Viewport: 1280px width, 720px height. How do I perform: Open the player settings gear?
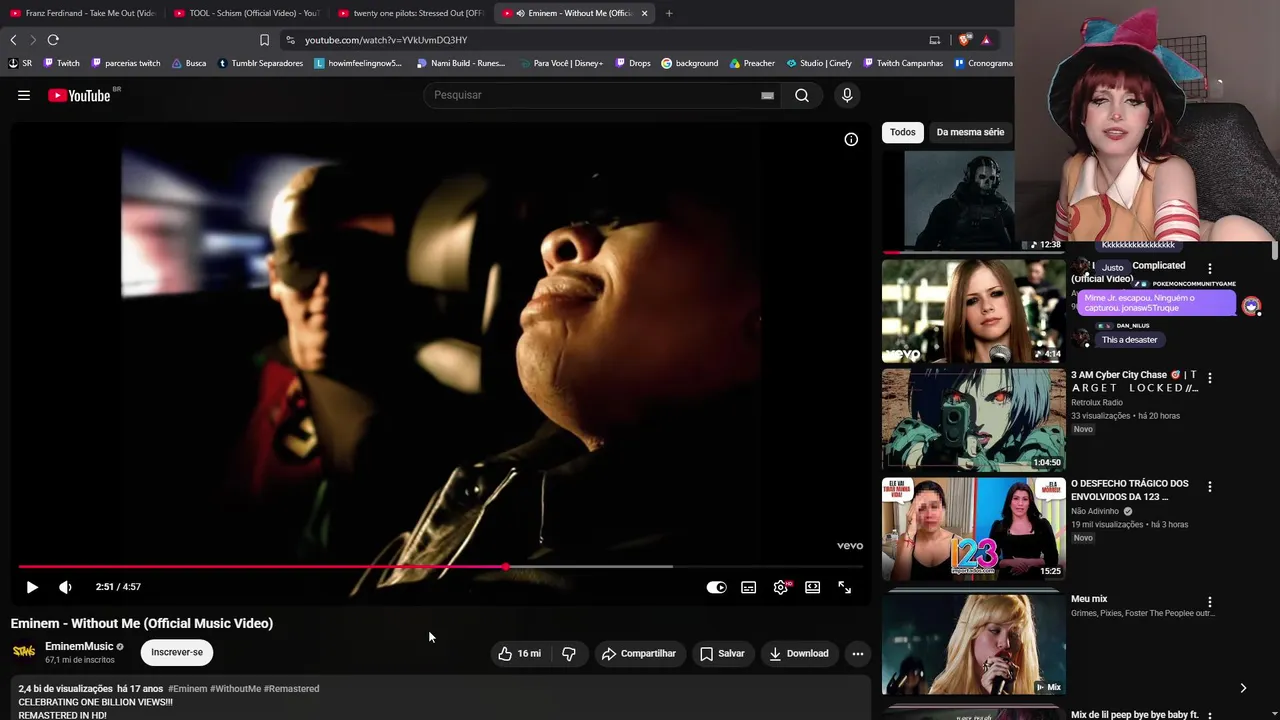point(781,587)
